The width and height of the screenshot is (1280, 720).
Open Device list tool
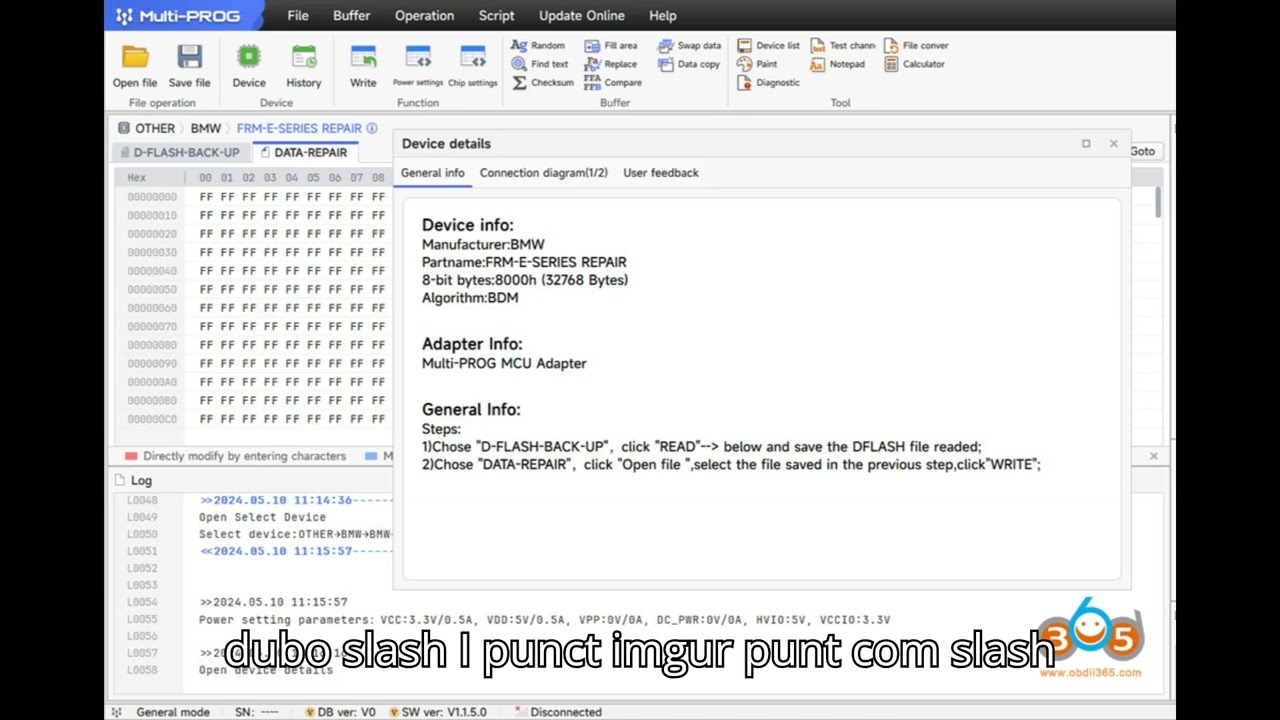point(768,45)
